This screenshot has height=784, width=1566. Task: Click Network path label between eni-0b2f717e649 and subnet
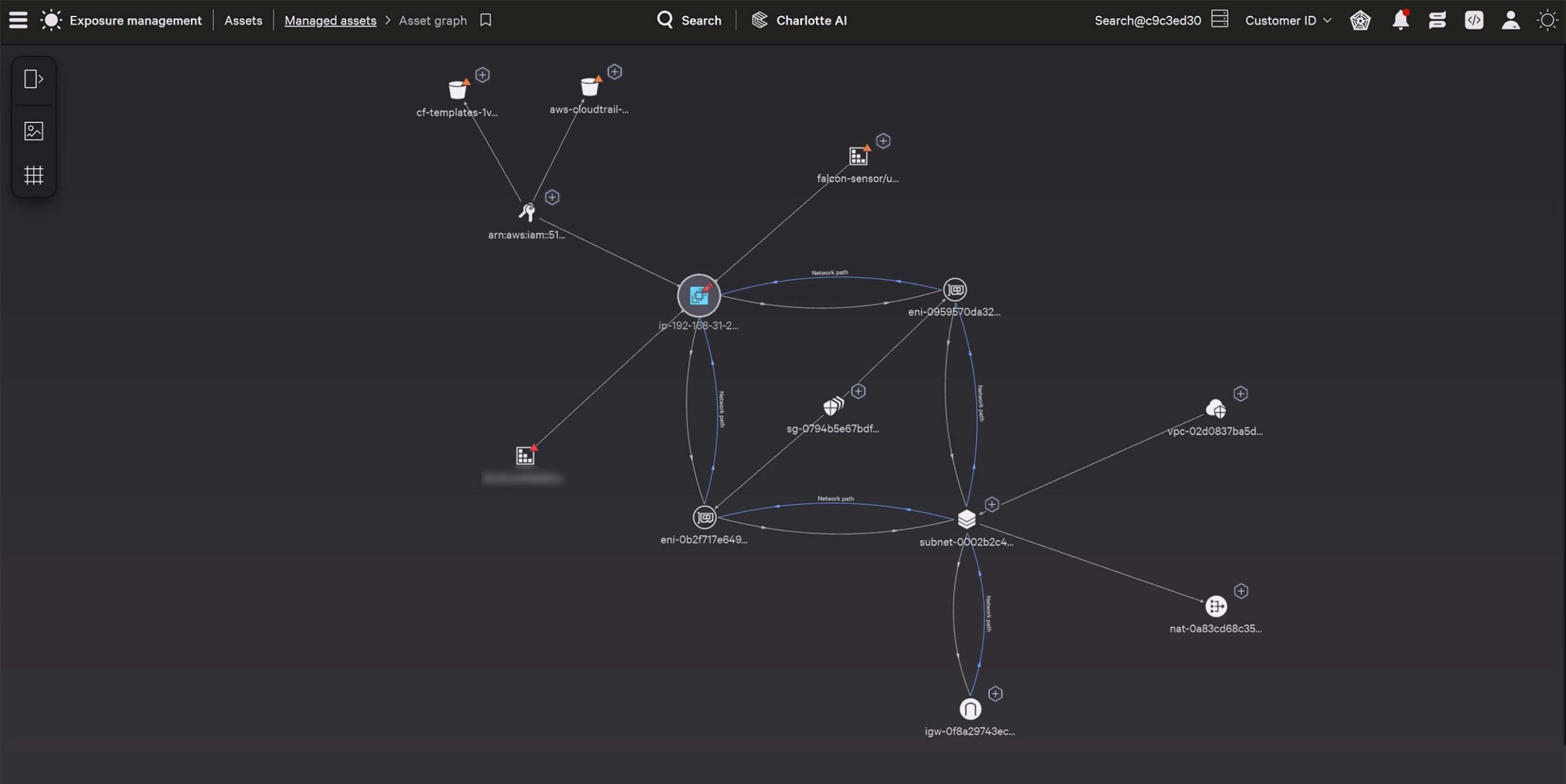pyautogui.click(x=836, y=498)
